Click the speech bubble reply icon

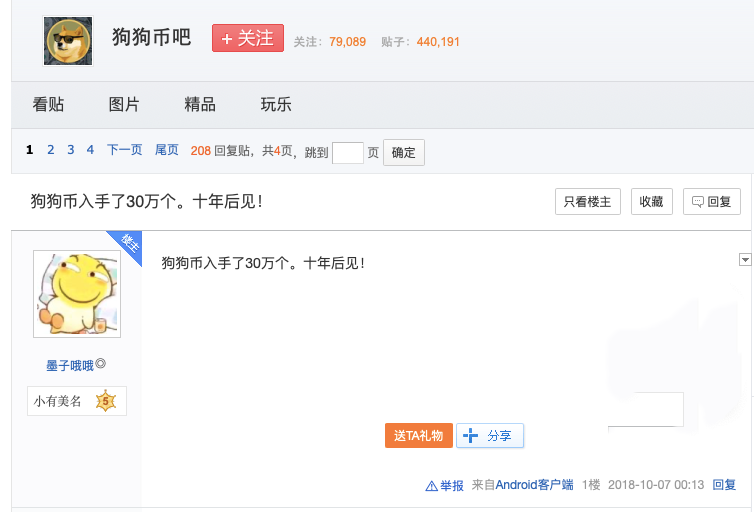698,201
